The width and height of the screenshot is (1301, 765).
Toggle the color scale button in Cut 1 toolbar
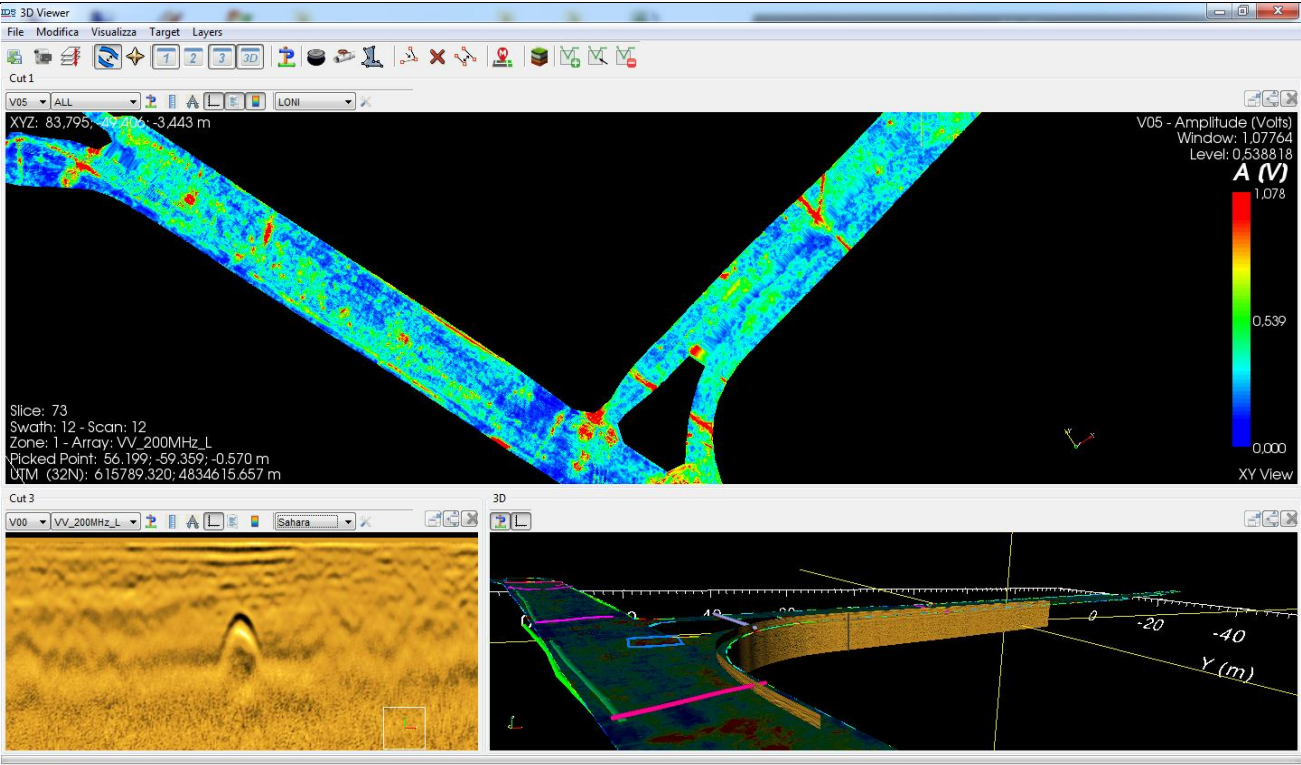tap(256, 102)
